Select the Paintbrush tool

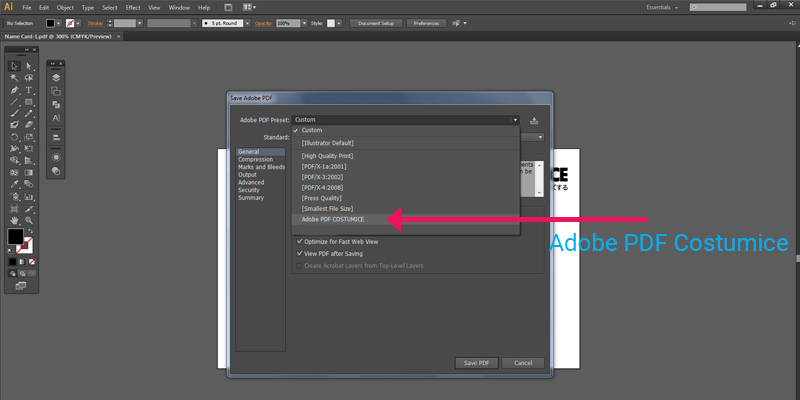(14, 113)
